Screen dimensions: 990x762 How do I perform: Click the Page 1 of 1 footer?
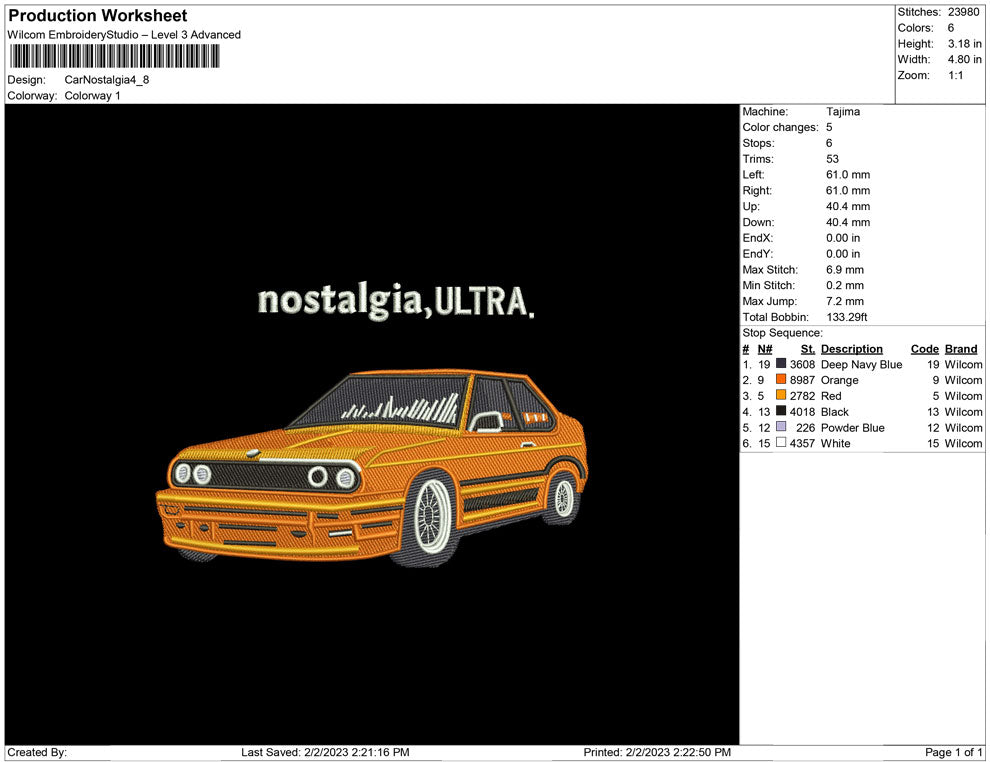(x=954, y=752)
